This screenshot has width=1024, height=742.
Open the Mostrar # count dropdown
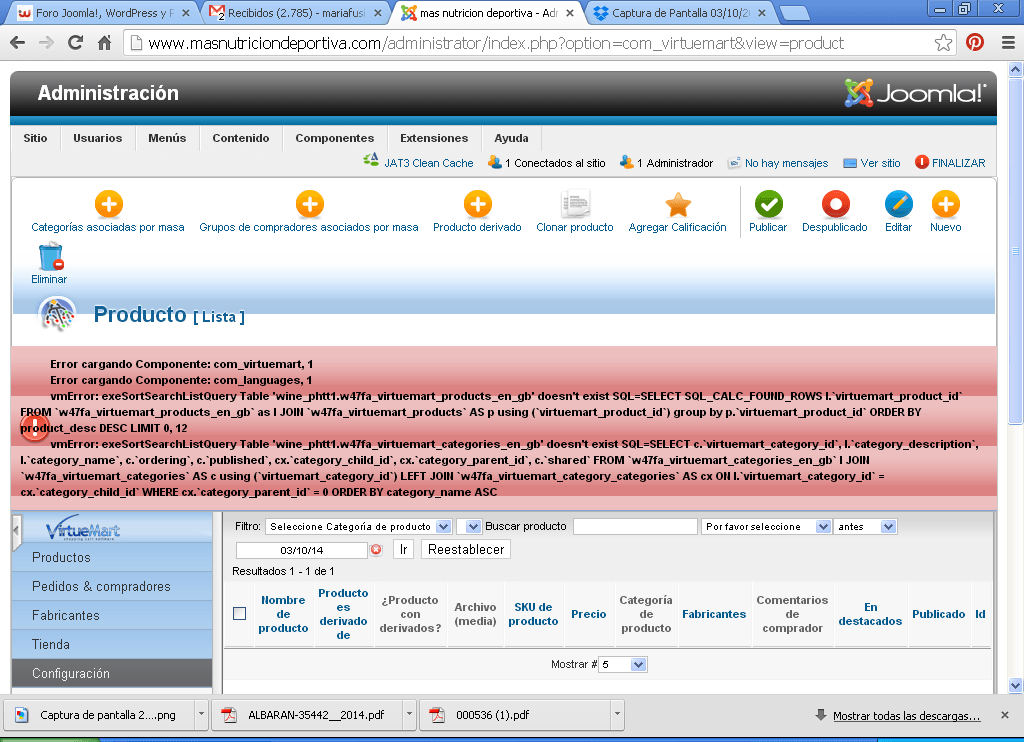point(623,664)
